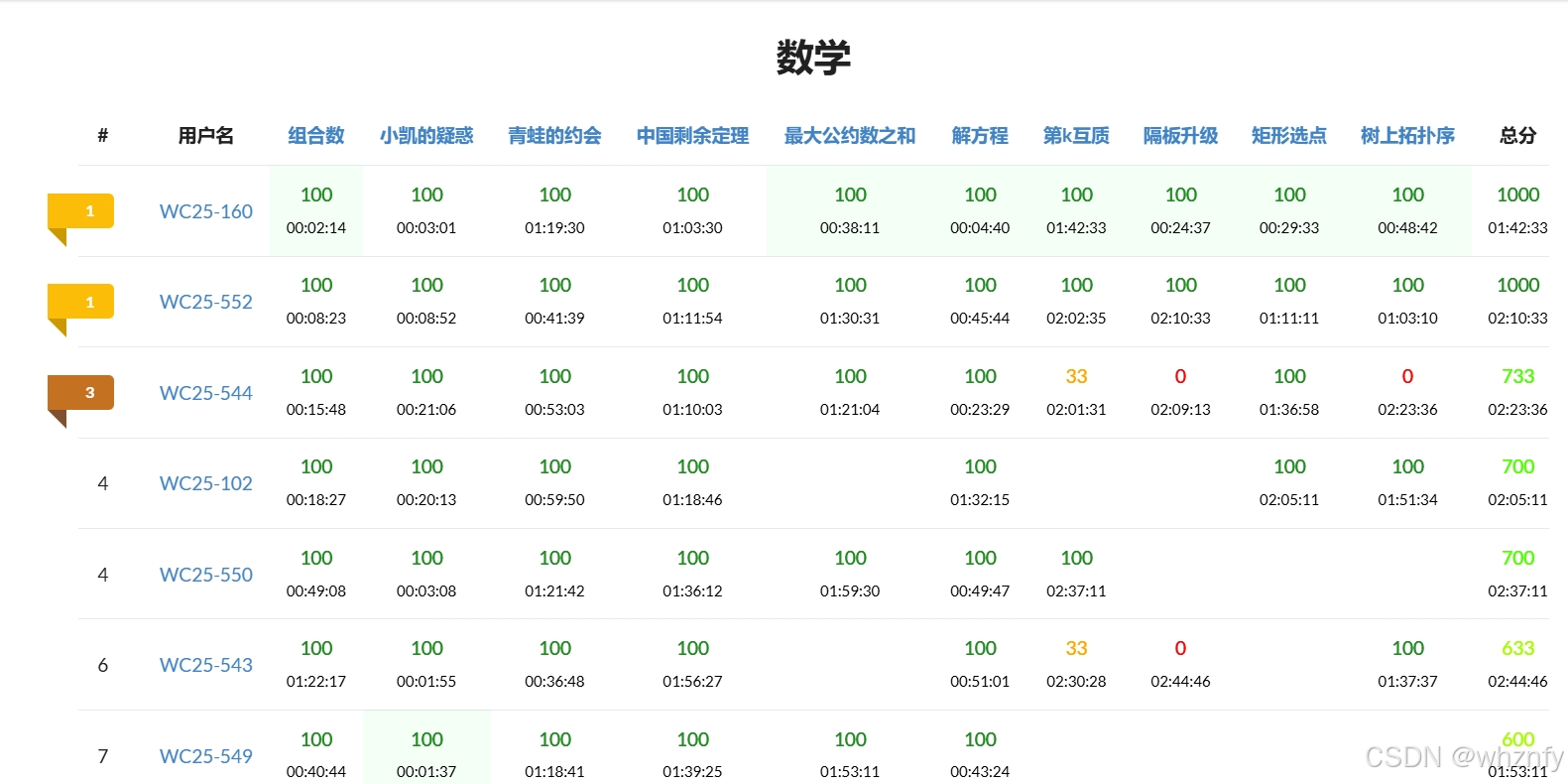Viewport: 1568px width, 784px height.
Task: Open user profile WC25-543
Action: tap(206, 665)
